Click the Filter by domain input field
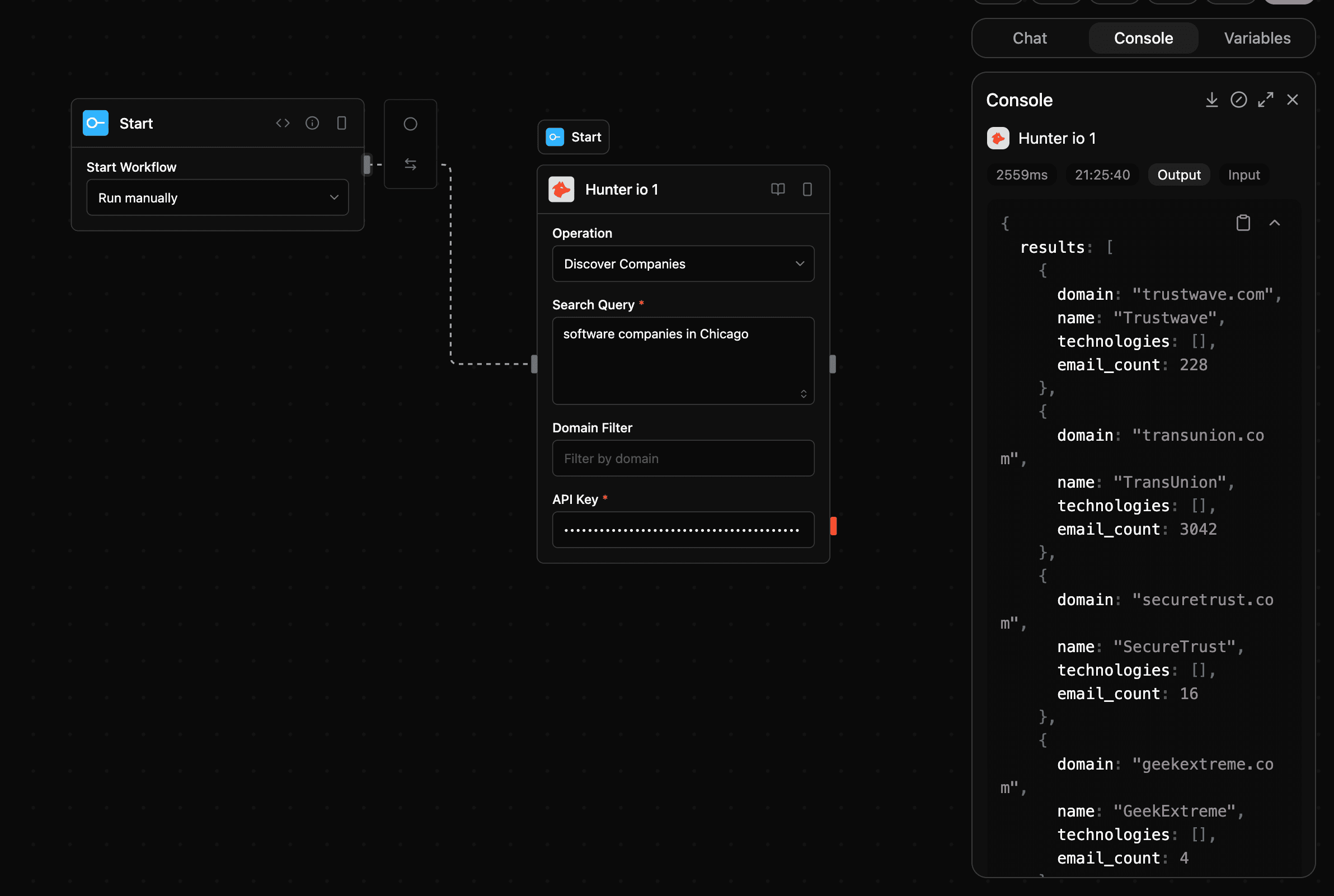1334x896 pixels. [683, 458]
